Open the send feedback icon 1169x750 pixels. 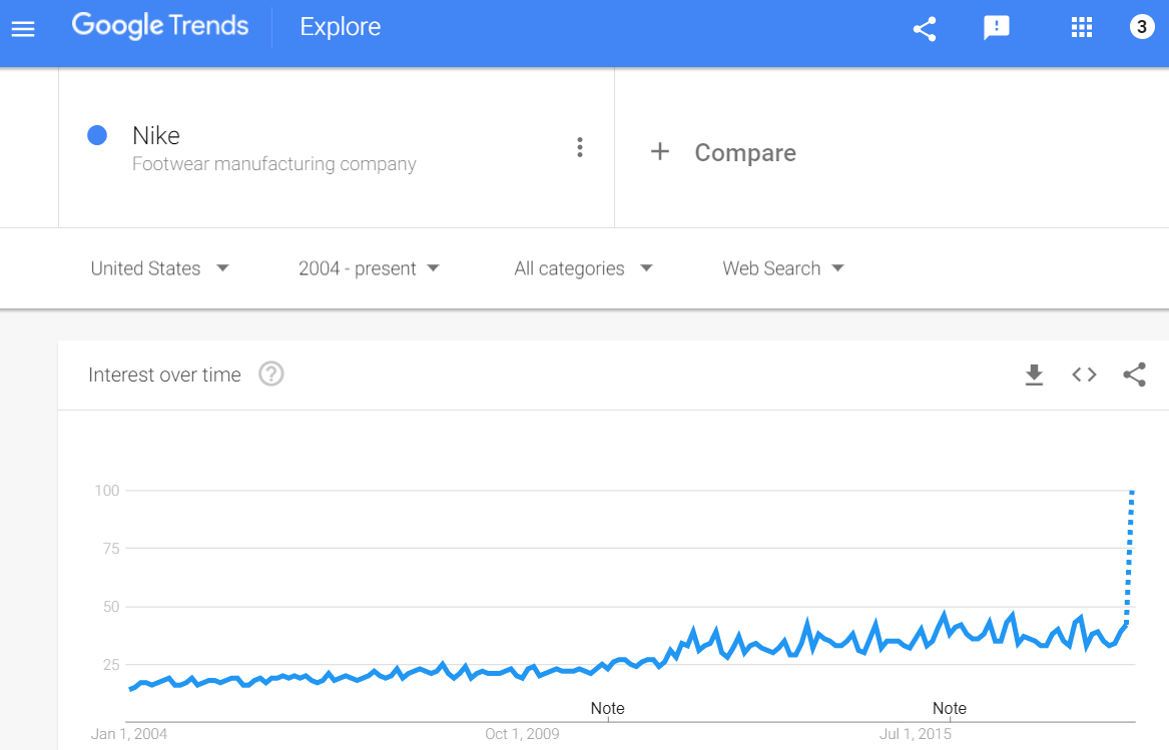(x=997, y=28)
